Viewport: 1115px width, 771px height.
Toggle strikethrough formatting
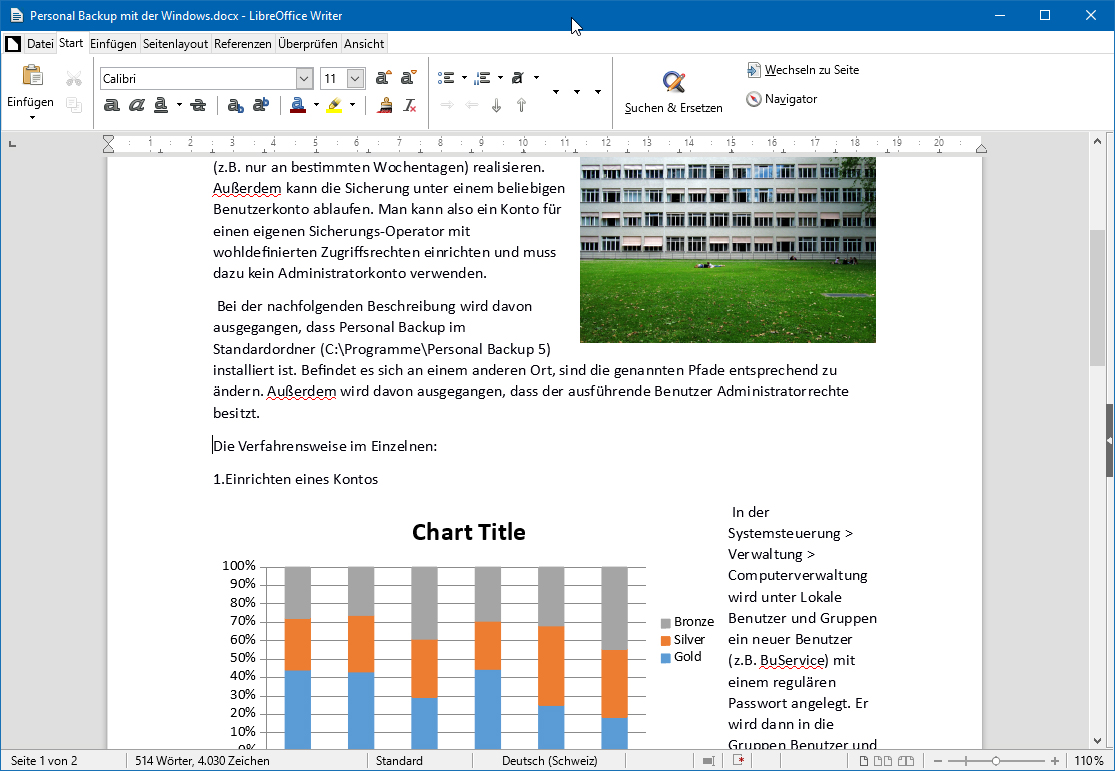198,105
